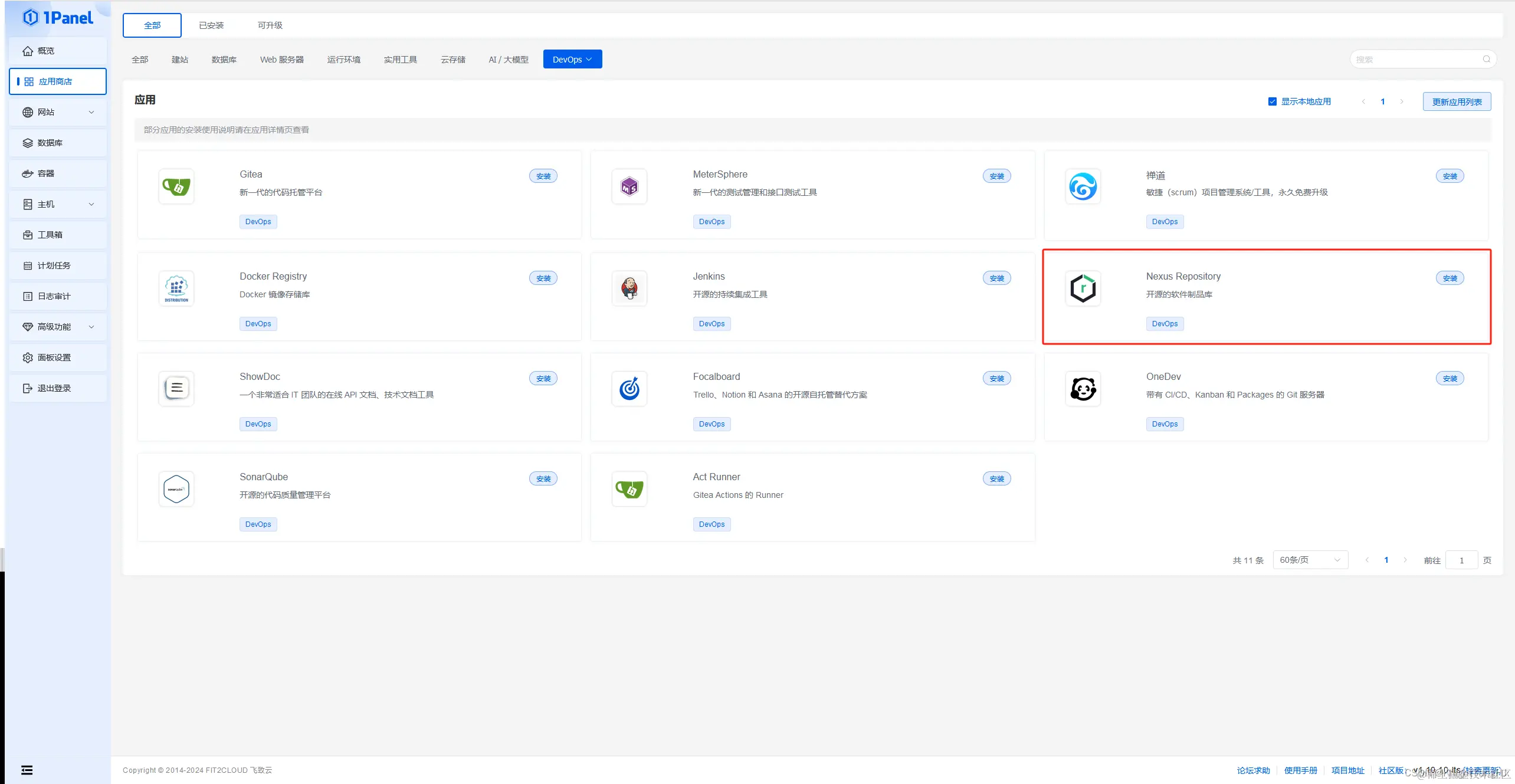Click the Docker Registry distribution icon
The image size is (1515, 784).
[x=176, y=288]
